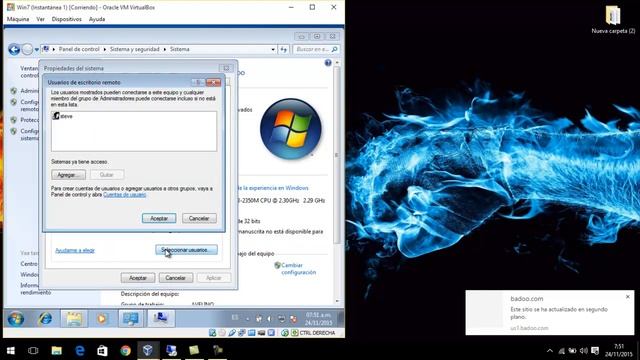Click the Quitar button
Screen dimensions: 640x360
[x=107, y=175]
